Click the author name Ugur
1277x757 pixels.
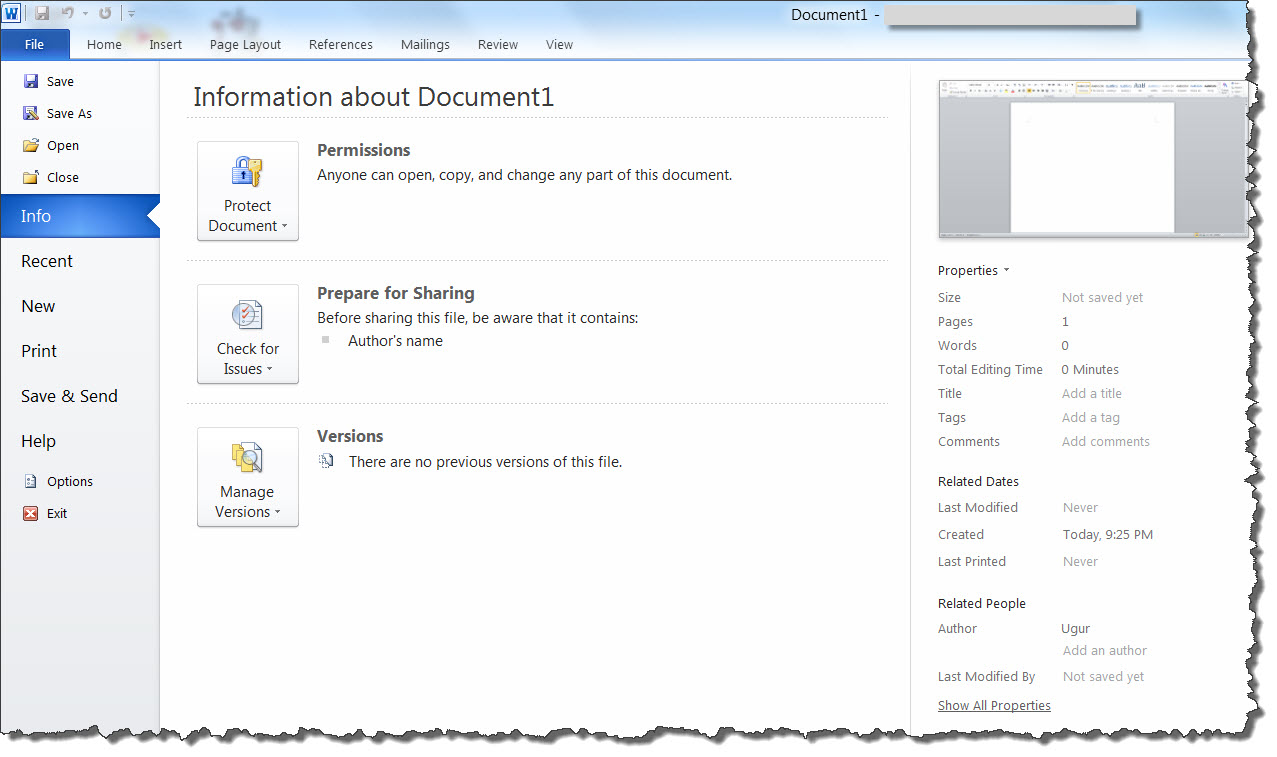1075,629
